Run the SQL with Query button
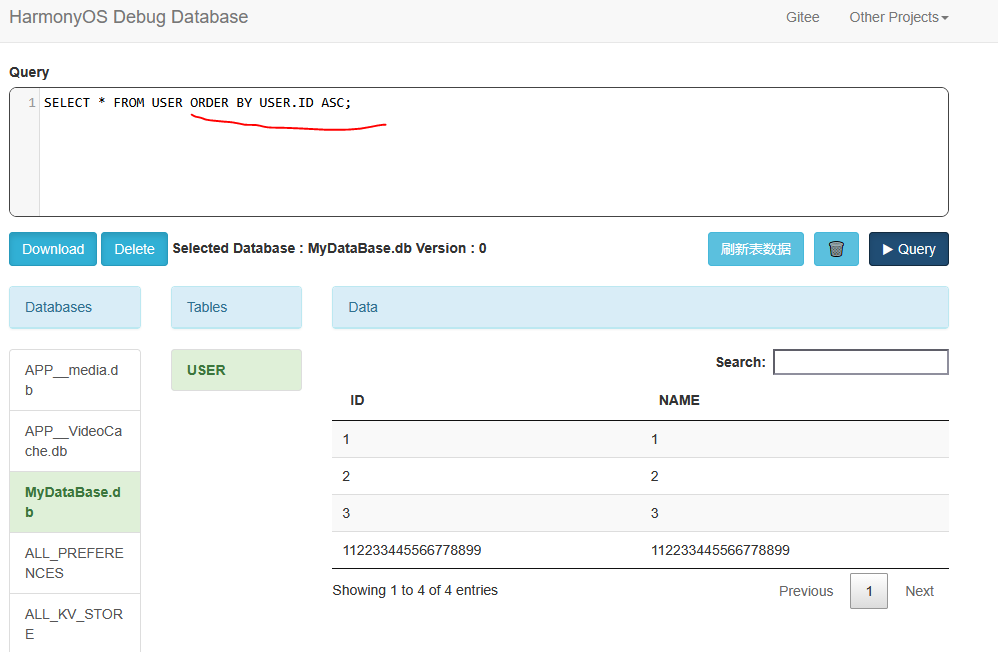Image resolution: width=998 pixels, height=652 pixels. tap(908, 249)
